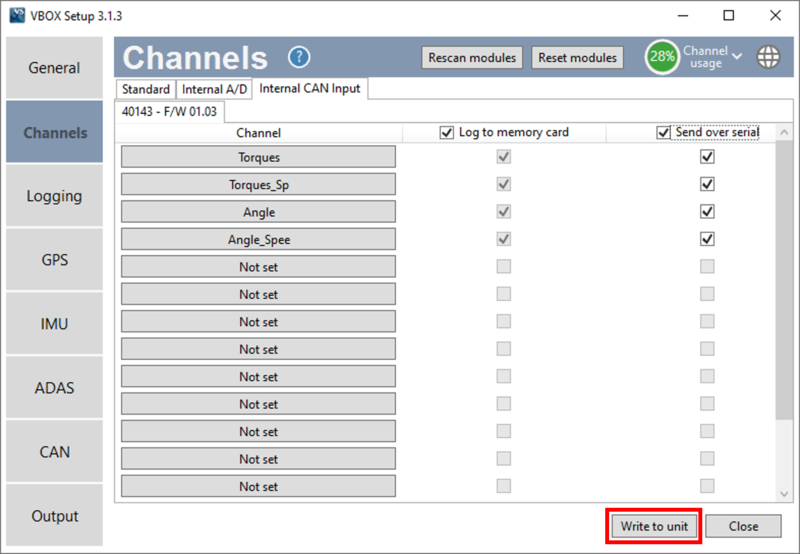Open the Logging settings page

point(54,195)
